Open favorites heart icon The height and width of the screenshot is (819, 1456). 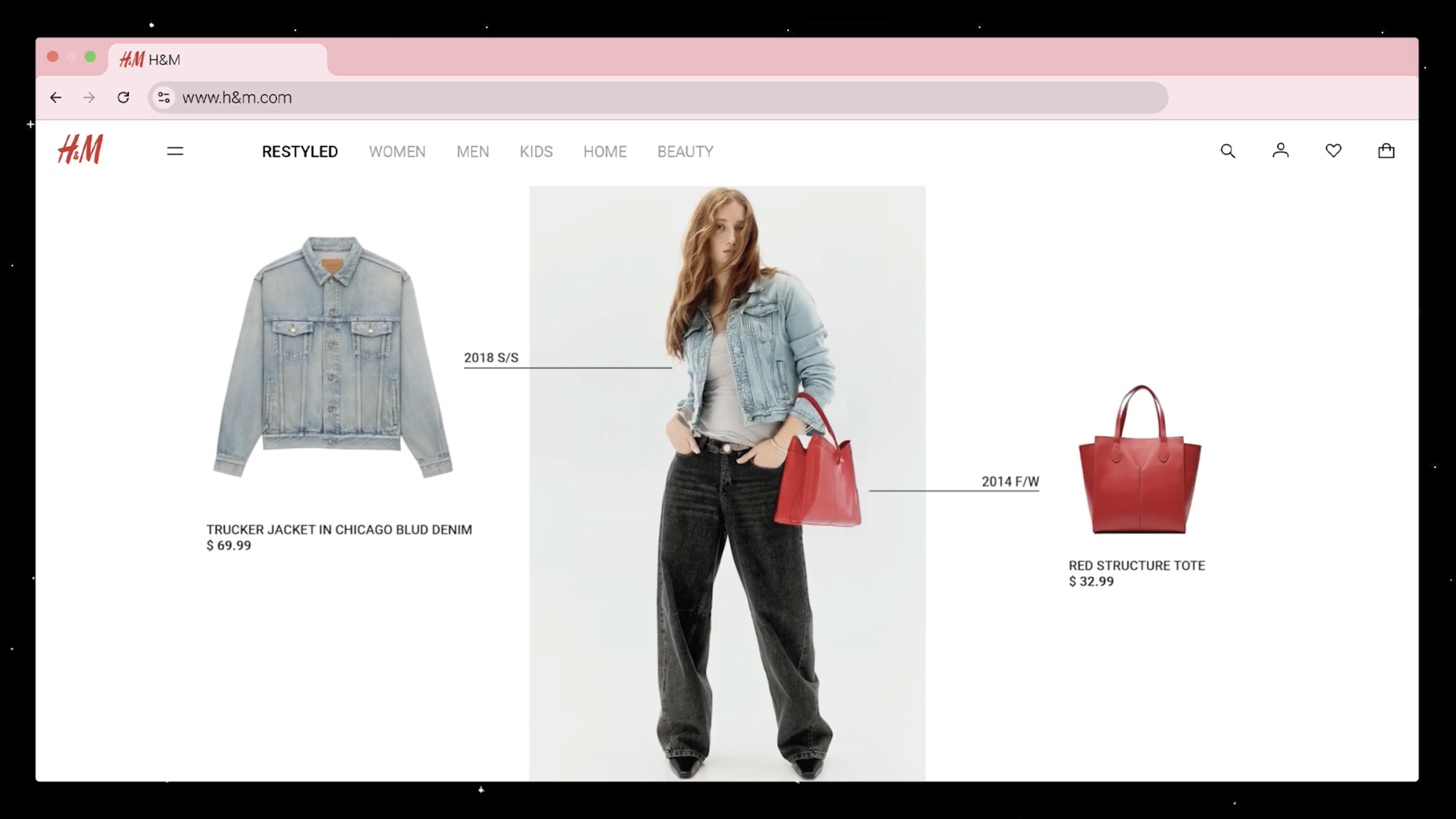point(1333,151)
